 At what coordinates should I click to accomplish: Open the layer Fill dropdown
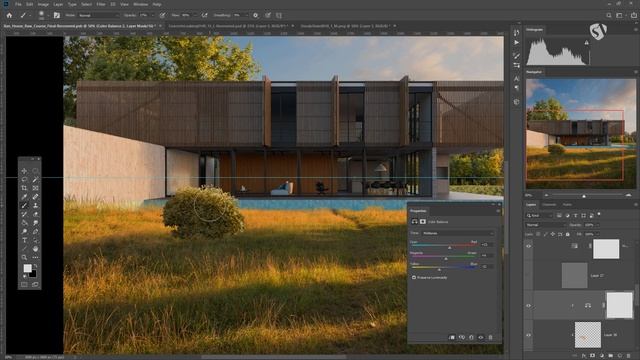coord(597,234)
